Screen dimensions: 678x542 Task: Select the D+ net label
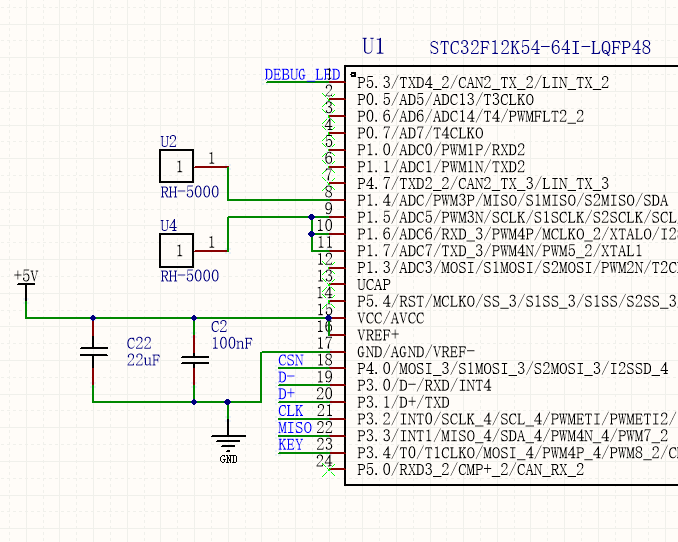point(286,394)
